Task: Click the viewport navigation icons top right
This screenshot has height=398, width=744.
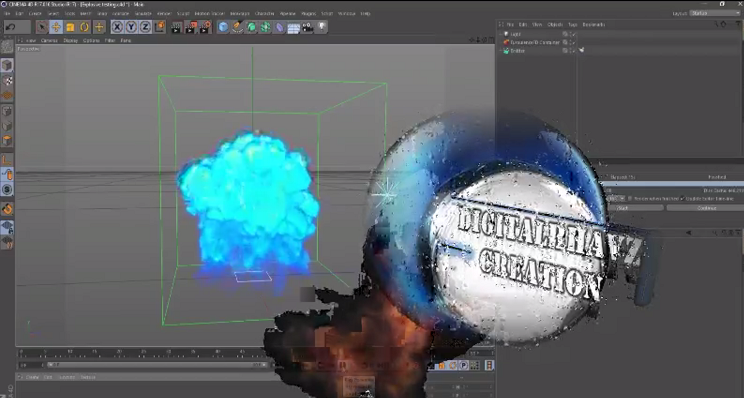Action: pyautogui.click(x=481, y=41)
